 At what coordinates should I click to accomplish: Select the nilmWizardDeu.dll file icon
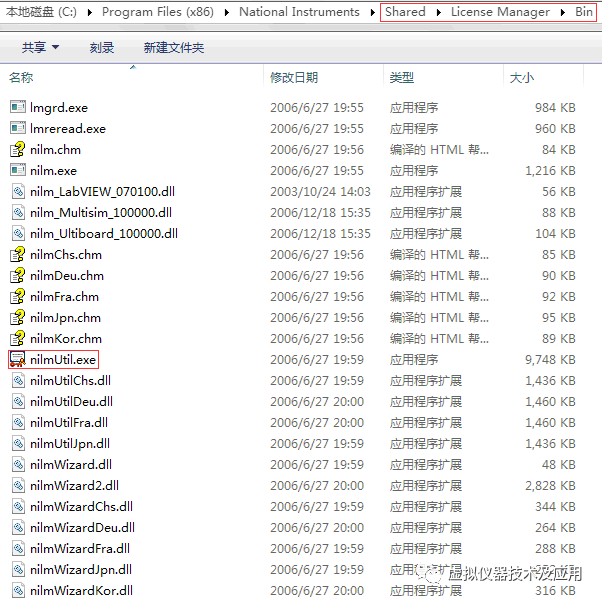pos(18,527)
